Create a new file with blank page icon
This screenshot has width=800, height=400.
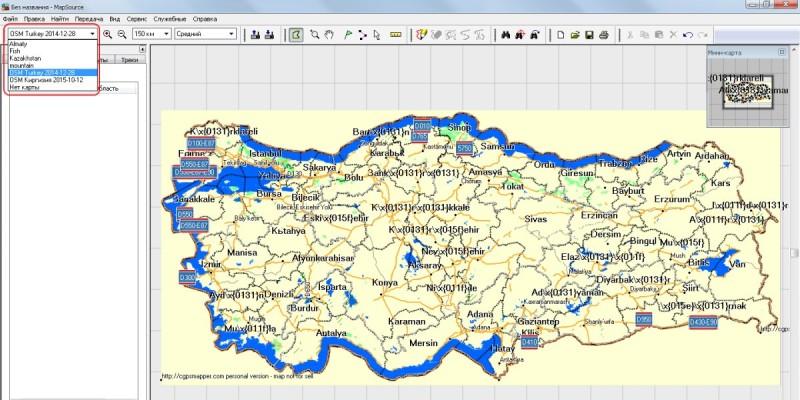[x=560, y=34]
